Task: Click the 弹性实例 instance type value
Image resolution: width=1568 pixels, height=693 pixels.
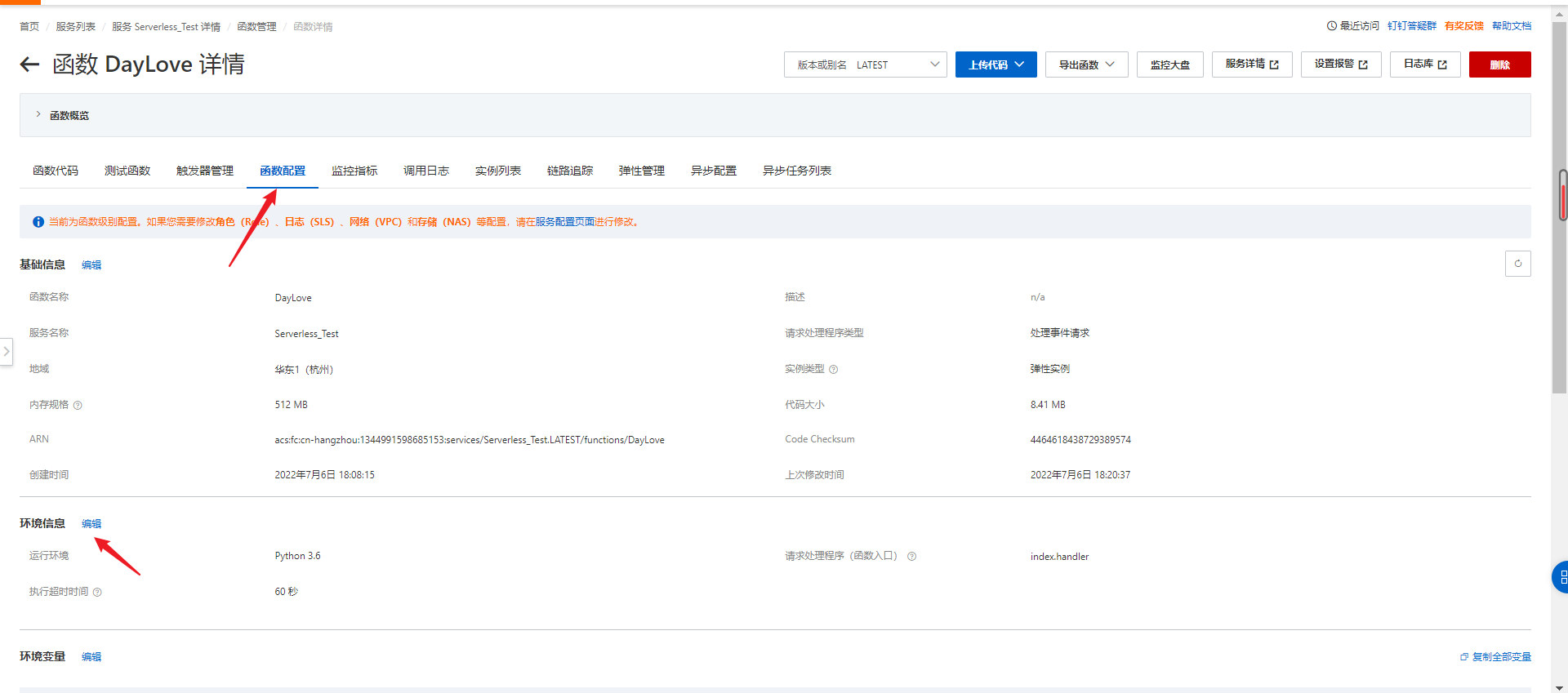Action: point(1049,369)
